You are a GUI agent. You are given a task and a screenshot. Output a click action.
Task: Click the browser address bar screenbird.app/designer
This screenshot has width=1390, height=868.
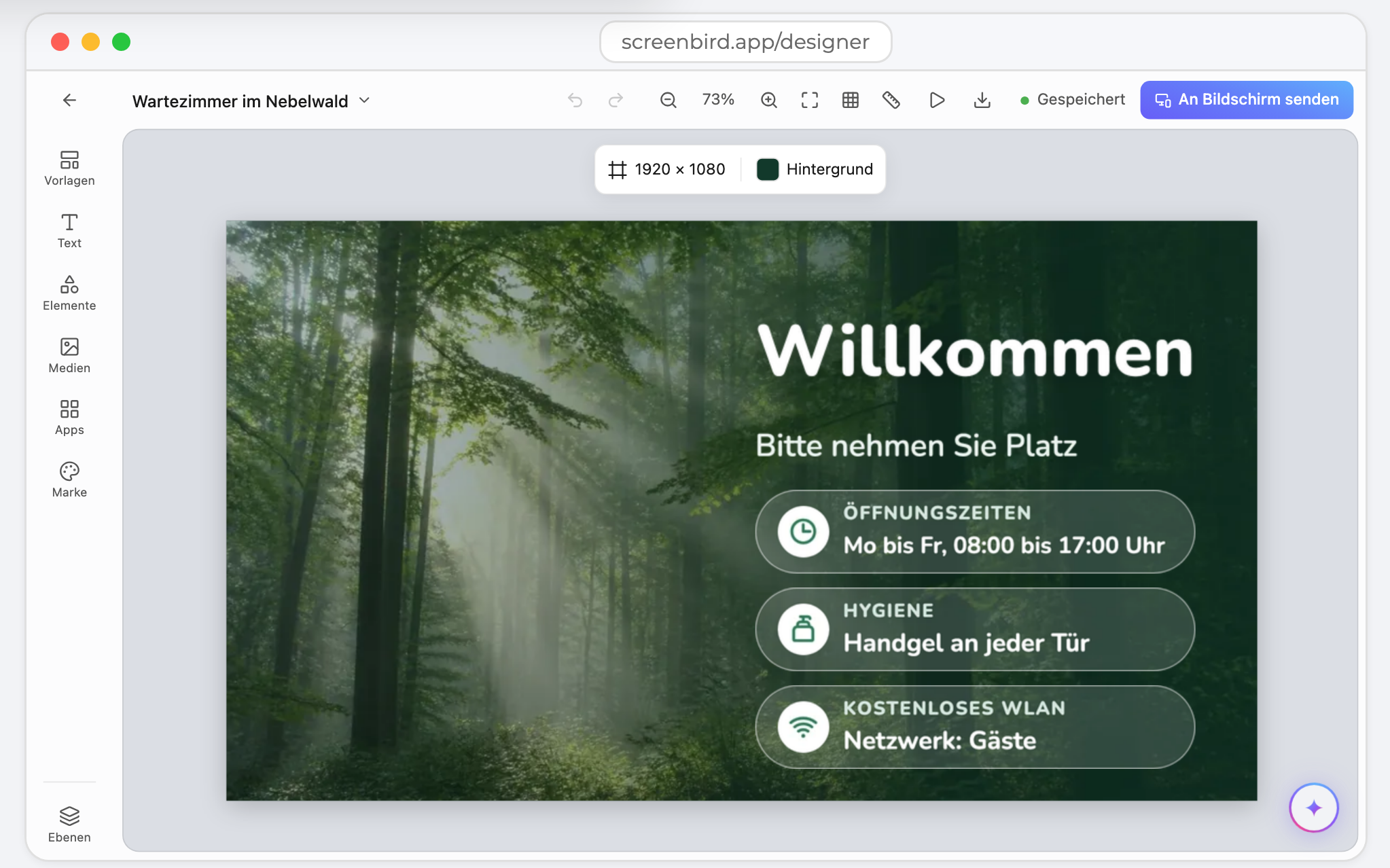point(745,41)
